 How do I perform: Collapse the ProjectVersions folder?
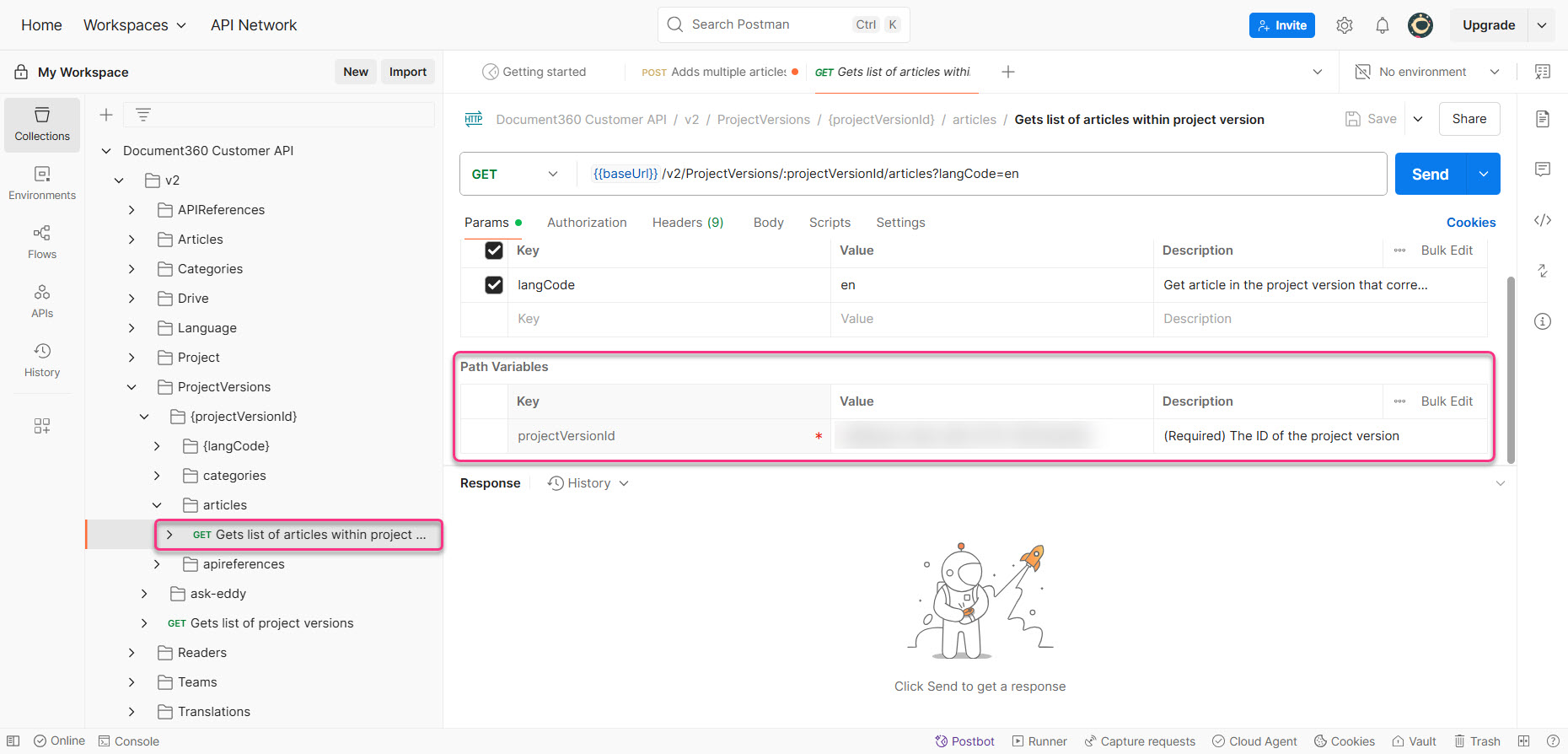132,387
